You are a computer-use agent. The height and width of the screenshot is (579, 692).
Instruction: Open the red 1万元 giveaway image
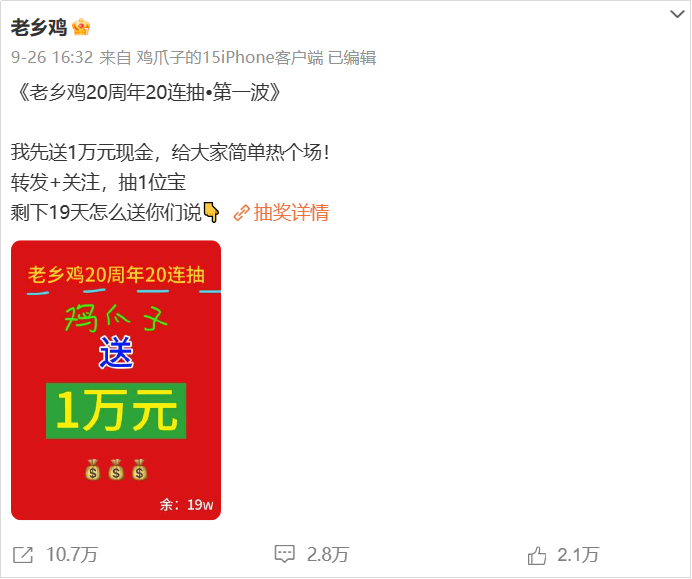[116, 380]
